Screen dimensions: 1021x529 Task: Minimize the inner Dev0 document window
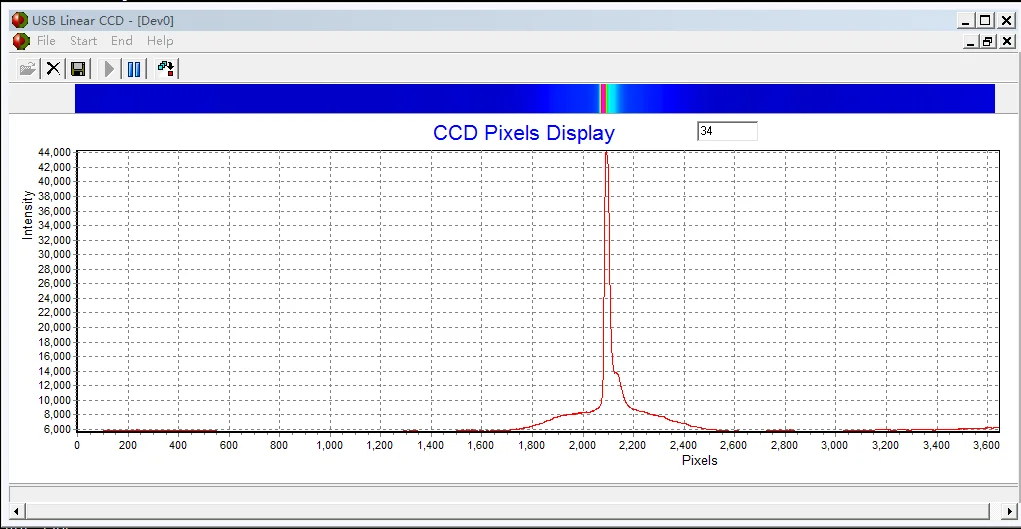[972, 42]
